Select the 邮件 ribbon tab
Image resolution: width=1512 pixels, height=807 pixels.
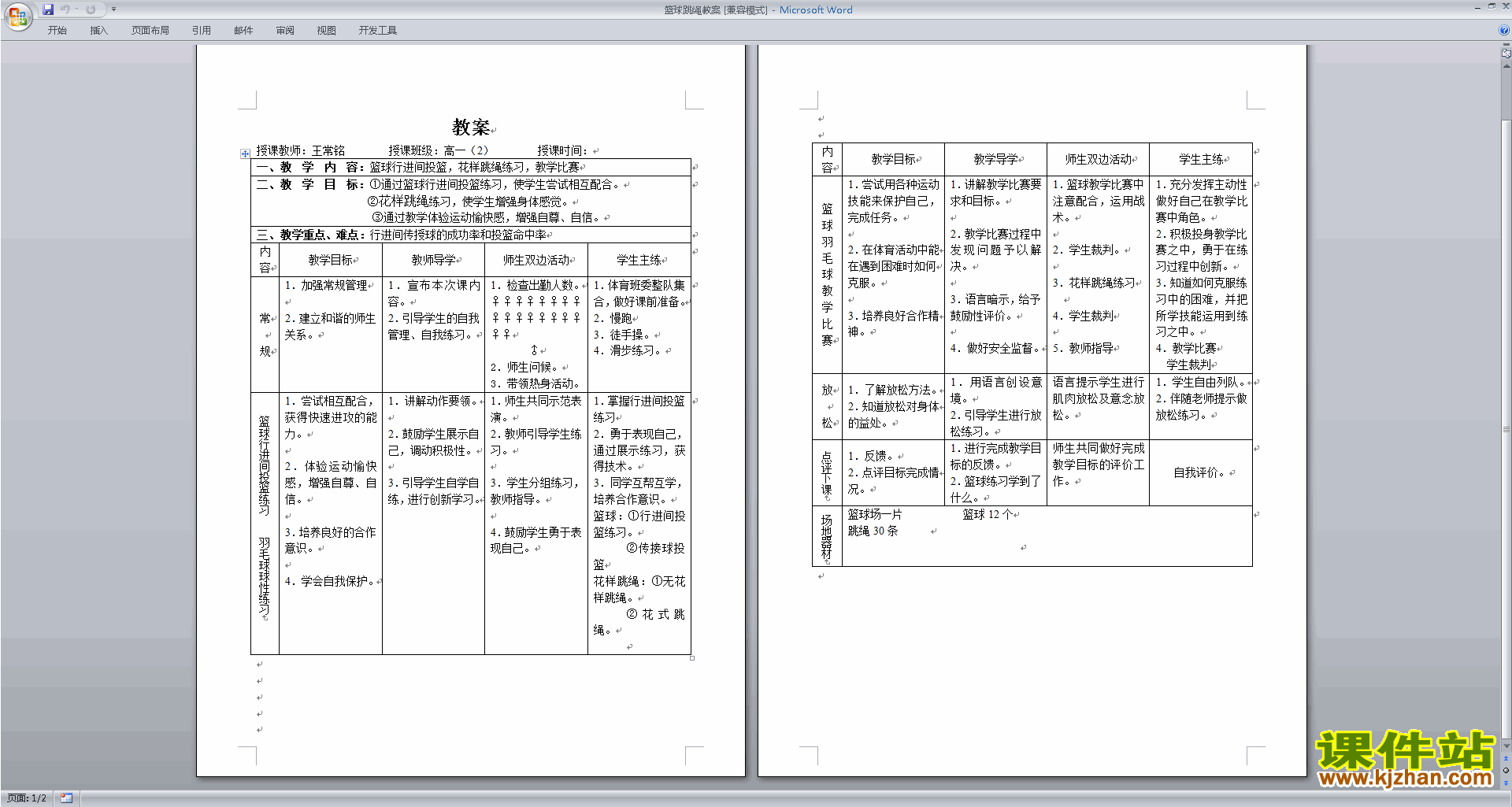243,31
